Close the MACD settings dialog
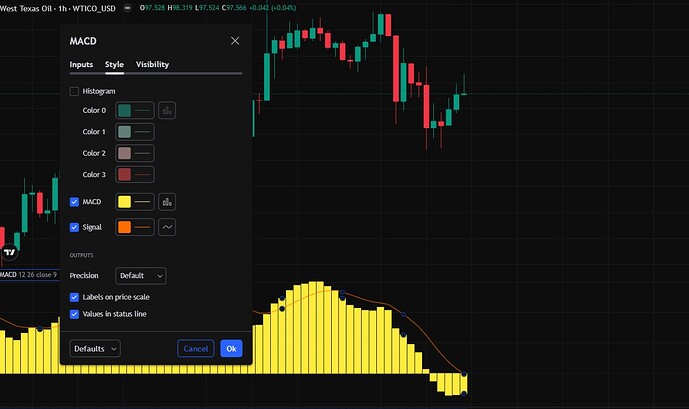Screen dimensions: 689x409 pos(235,41)
